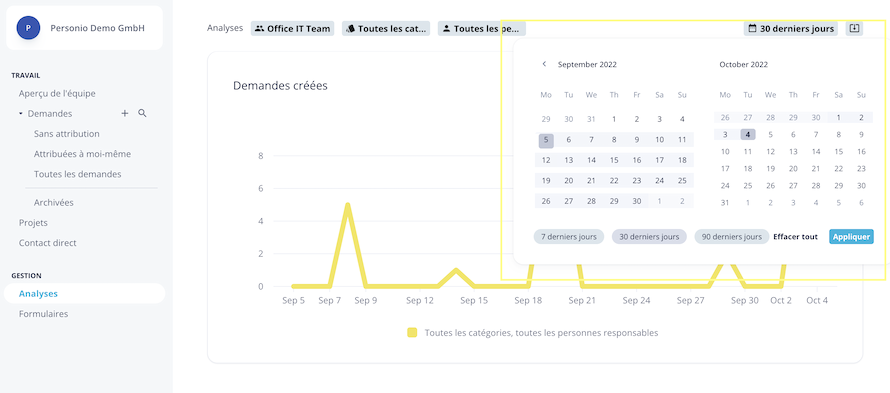The width and height of the screenshot is (890, 393).
Task: Go to previous month with left chevron
Action: [544, 64]
